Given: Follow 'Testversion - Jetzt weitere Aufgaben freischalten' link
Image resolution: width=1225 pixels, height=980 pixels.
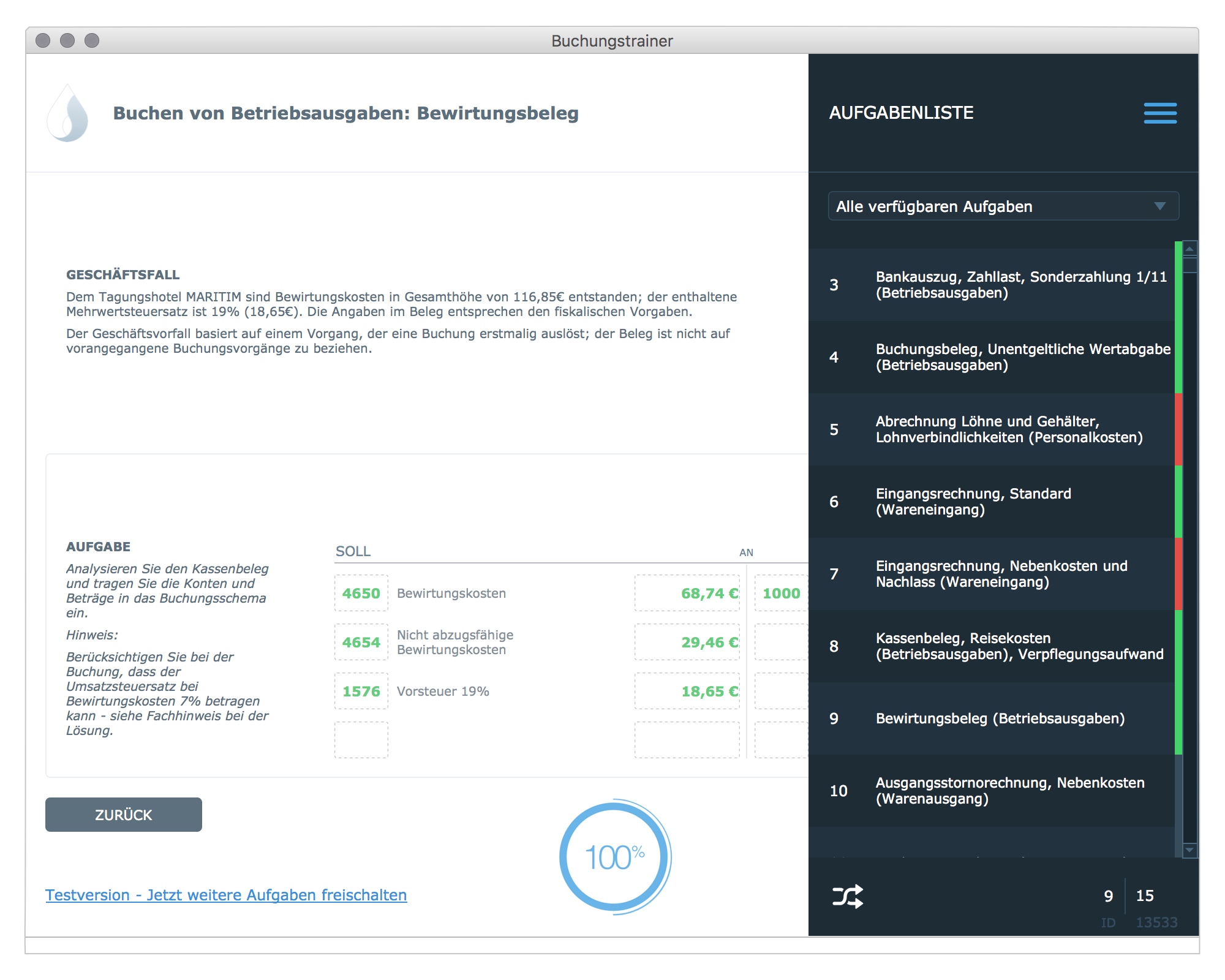Looking at the screenshot, I should (x=226, y=895).
